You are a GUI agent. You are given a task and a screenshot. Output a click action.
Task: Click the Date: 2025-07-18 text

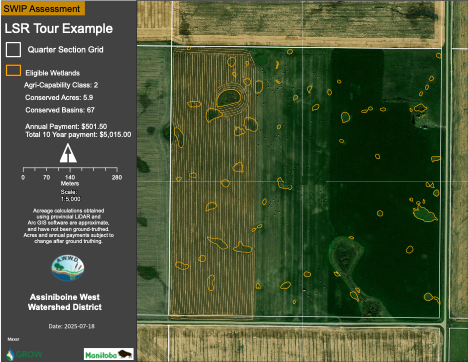click(72, 326)
